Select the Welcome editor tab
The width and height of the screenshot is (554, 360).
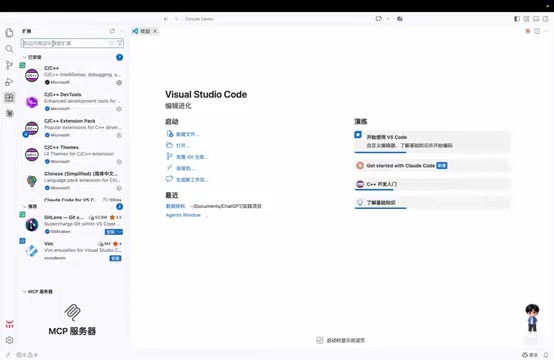pos(145,31)
